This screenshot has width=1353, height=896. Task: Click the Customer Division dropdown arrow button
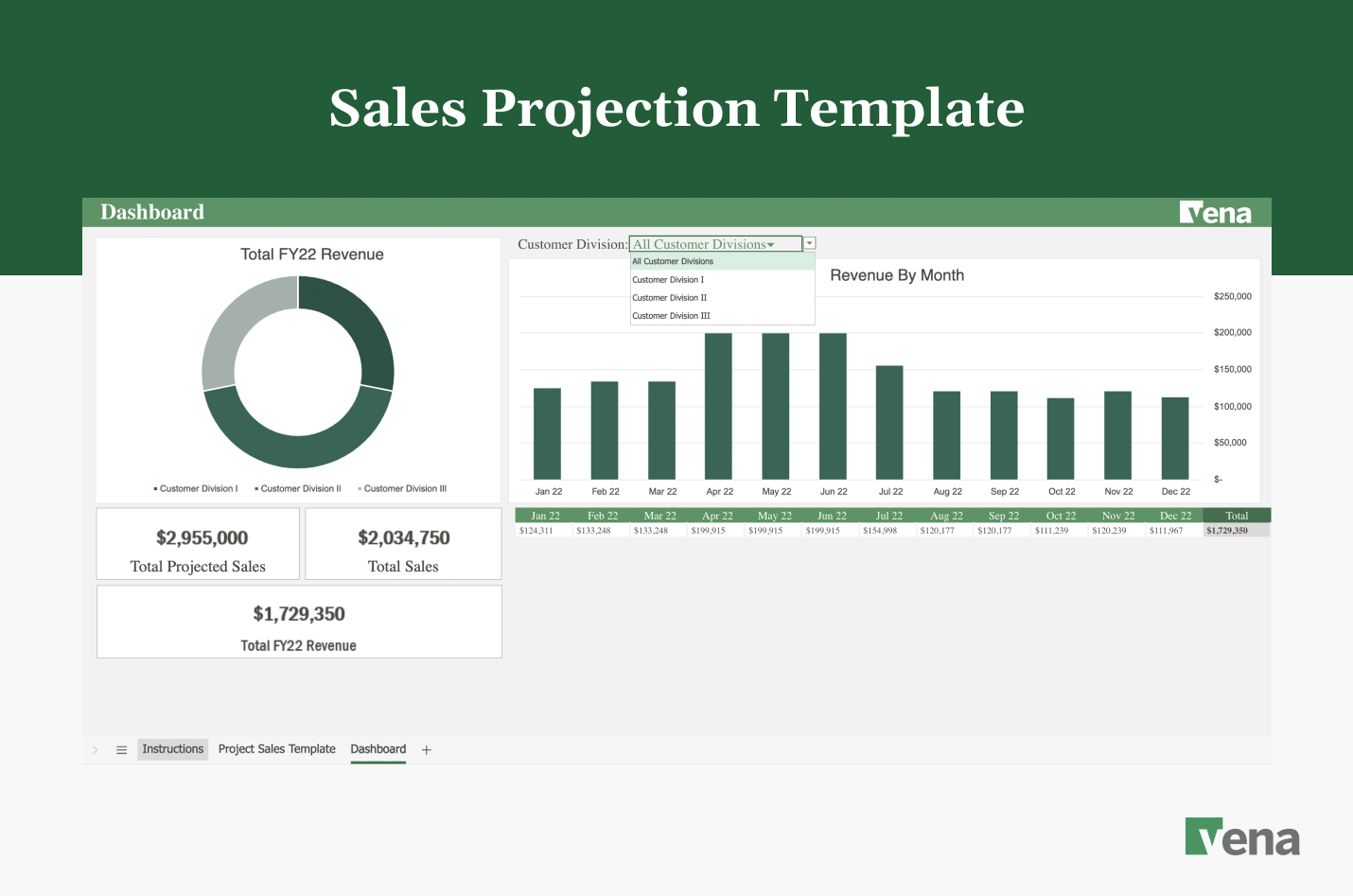809,243
